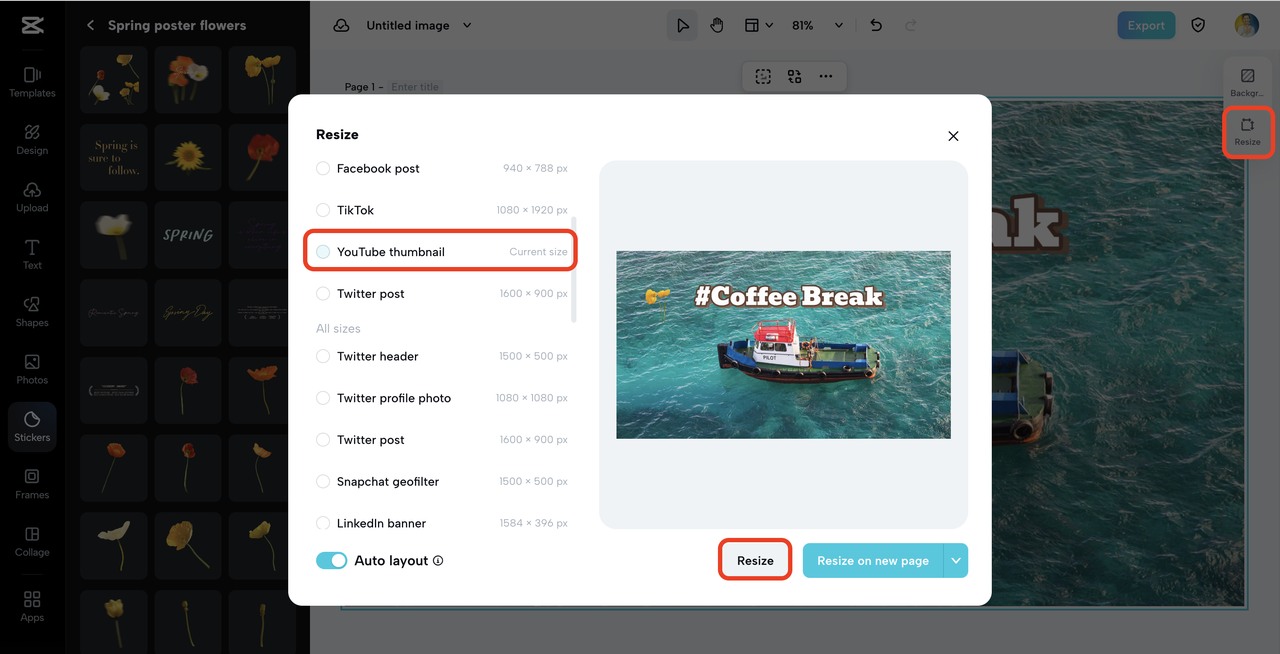Viewport: 1280px width, 654px height.
Task: Click the 'All sizes' section label
Action: [338, 328]
